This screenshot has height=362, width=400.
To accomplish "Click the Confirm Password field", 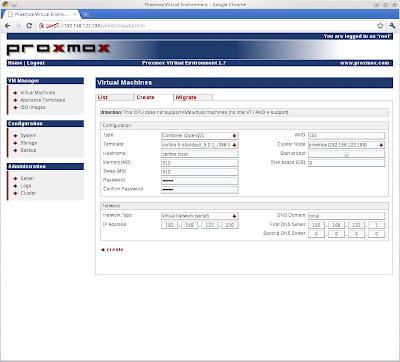I will [200, 190].
